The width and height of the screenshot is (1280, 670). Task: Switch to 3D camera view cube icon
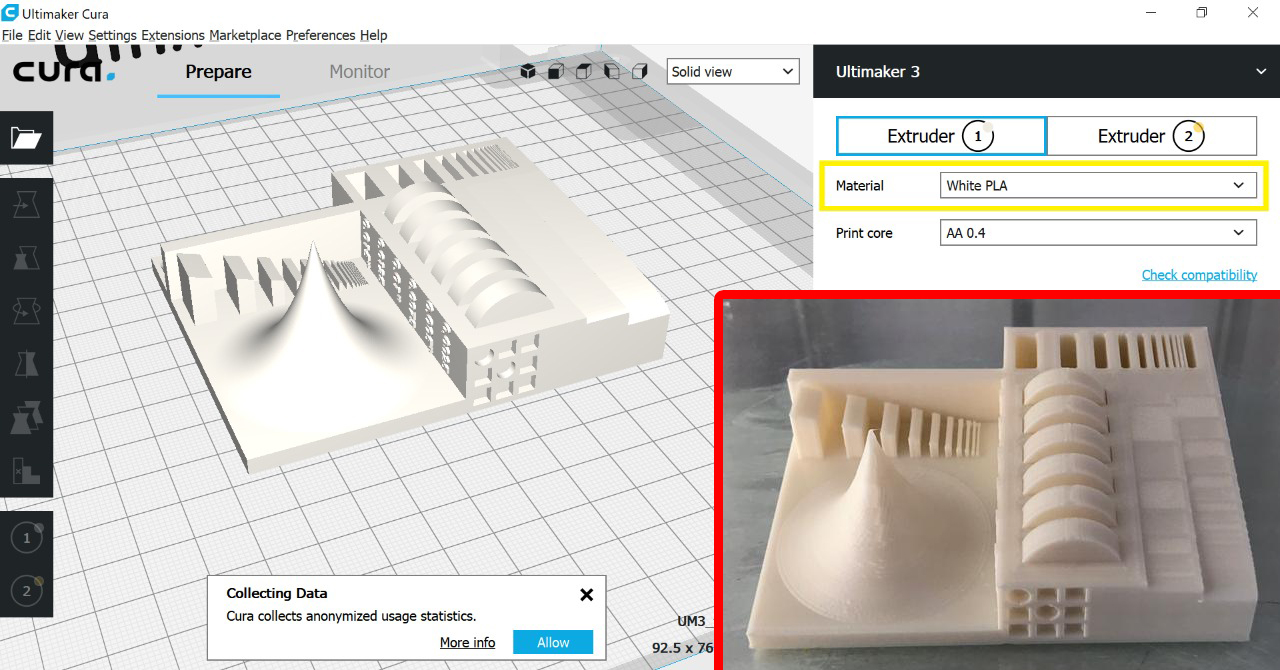point(528,71)
